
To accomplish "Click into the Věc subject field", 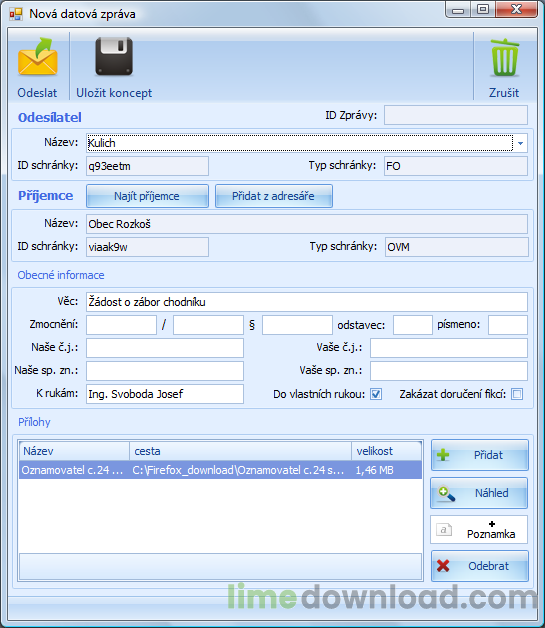I will [x=307, y=302].
